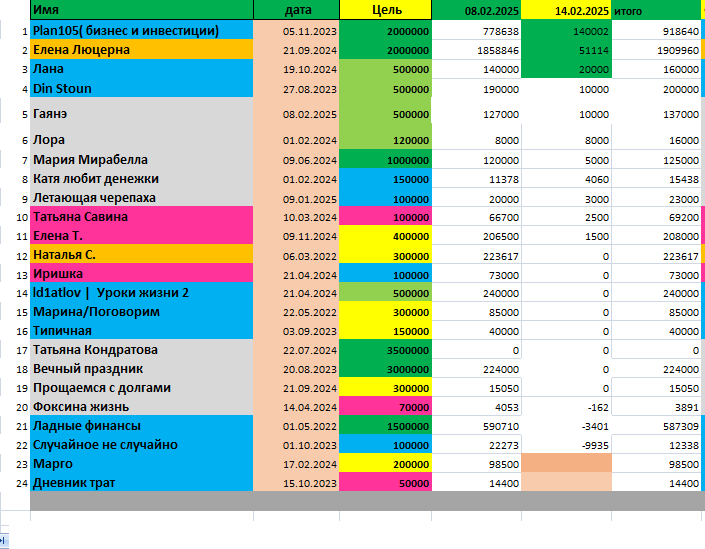The image size is (705, 549).
Task: Click "ld1atlov | Уроки жизни 2" cell
Action: coord(142,292)
